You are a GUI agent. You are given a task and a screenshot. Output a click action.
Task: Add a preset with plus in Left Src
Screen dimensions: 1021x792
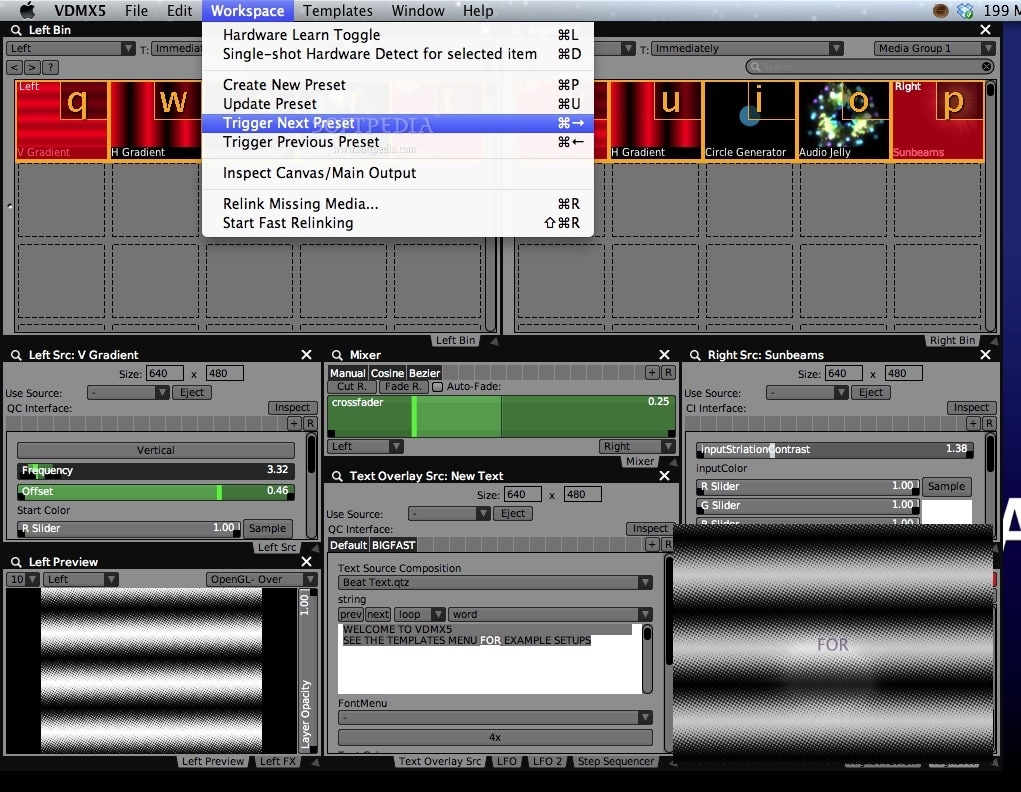(x=294, y=423)
